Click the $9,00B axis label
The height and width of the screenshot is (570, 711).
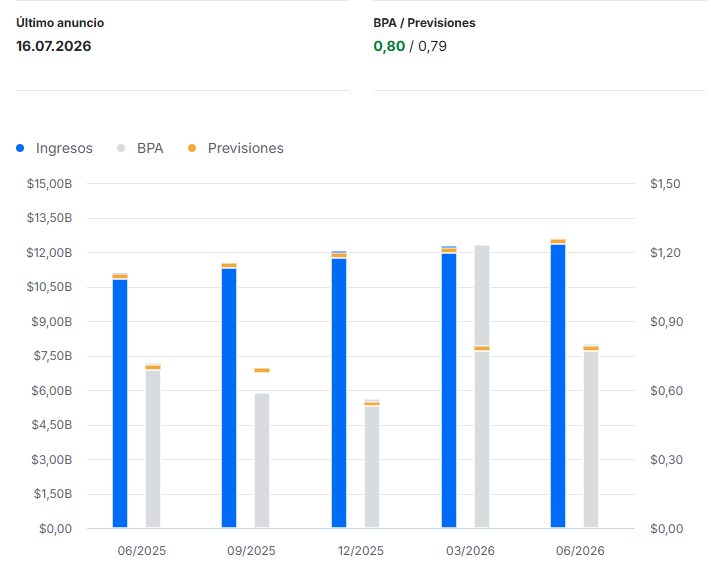pyautogui.click(x=52, y=322)
